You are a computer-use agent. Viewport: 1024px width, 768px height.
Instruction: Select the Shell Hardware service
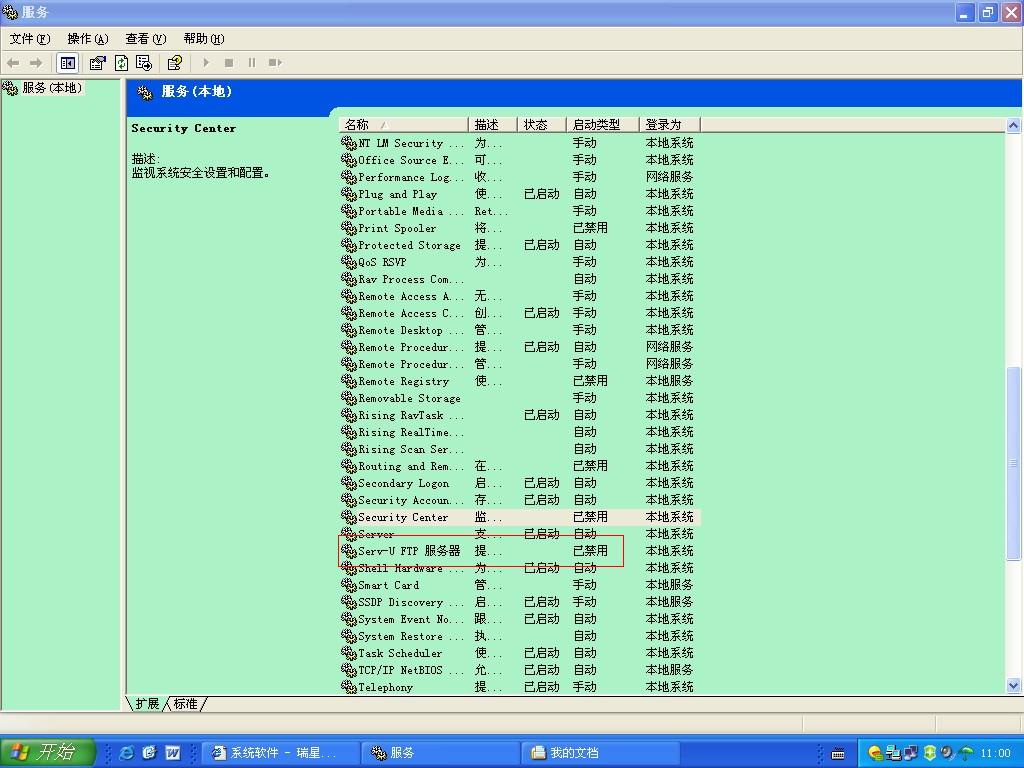point(520,568)
